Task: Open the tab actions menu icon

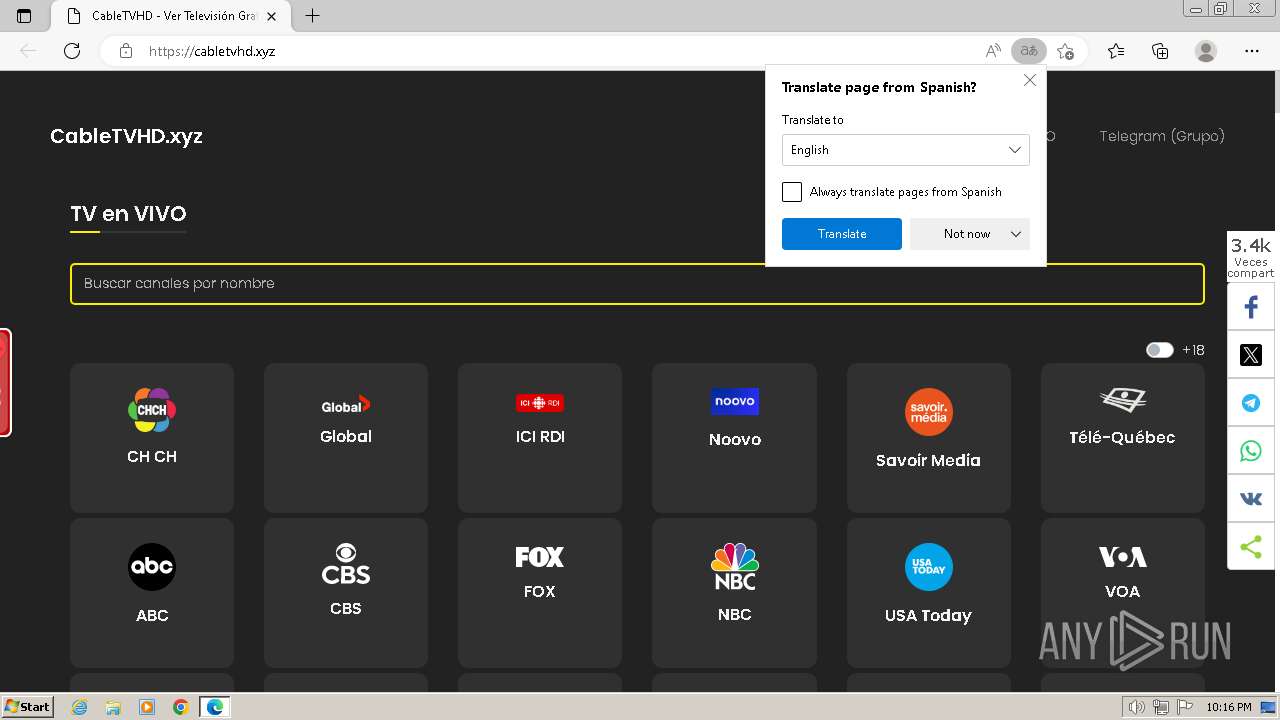Action: [x=24, y=16]
